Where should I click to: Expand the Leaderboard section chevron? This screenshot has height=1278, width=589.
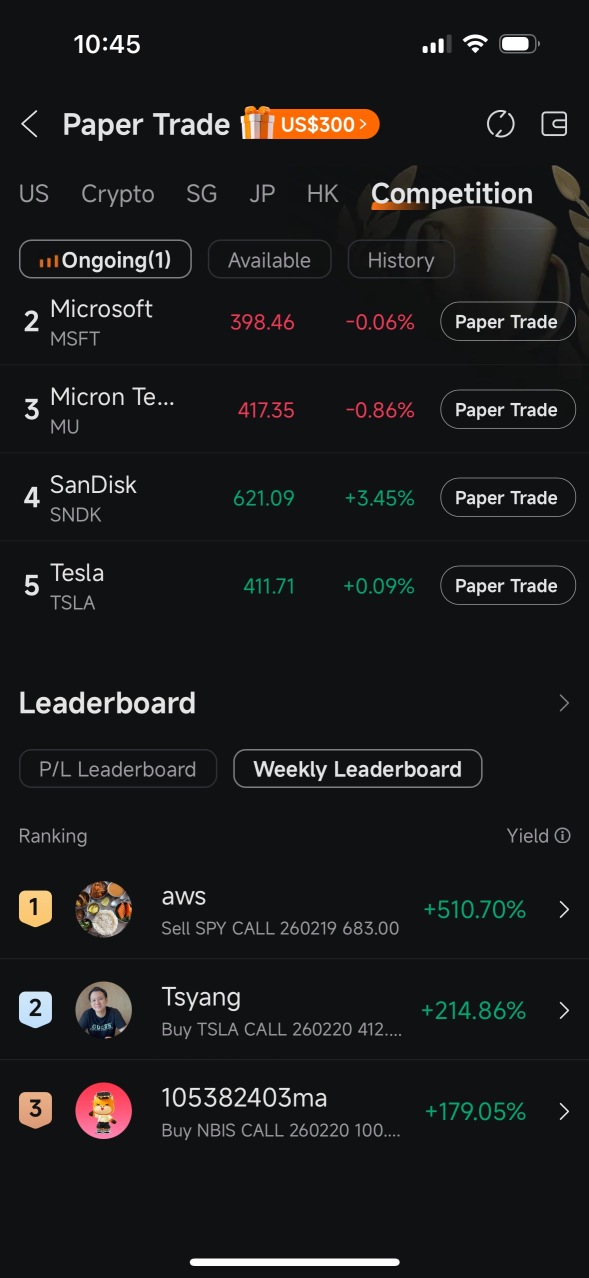coord(564,703)
